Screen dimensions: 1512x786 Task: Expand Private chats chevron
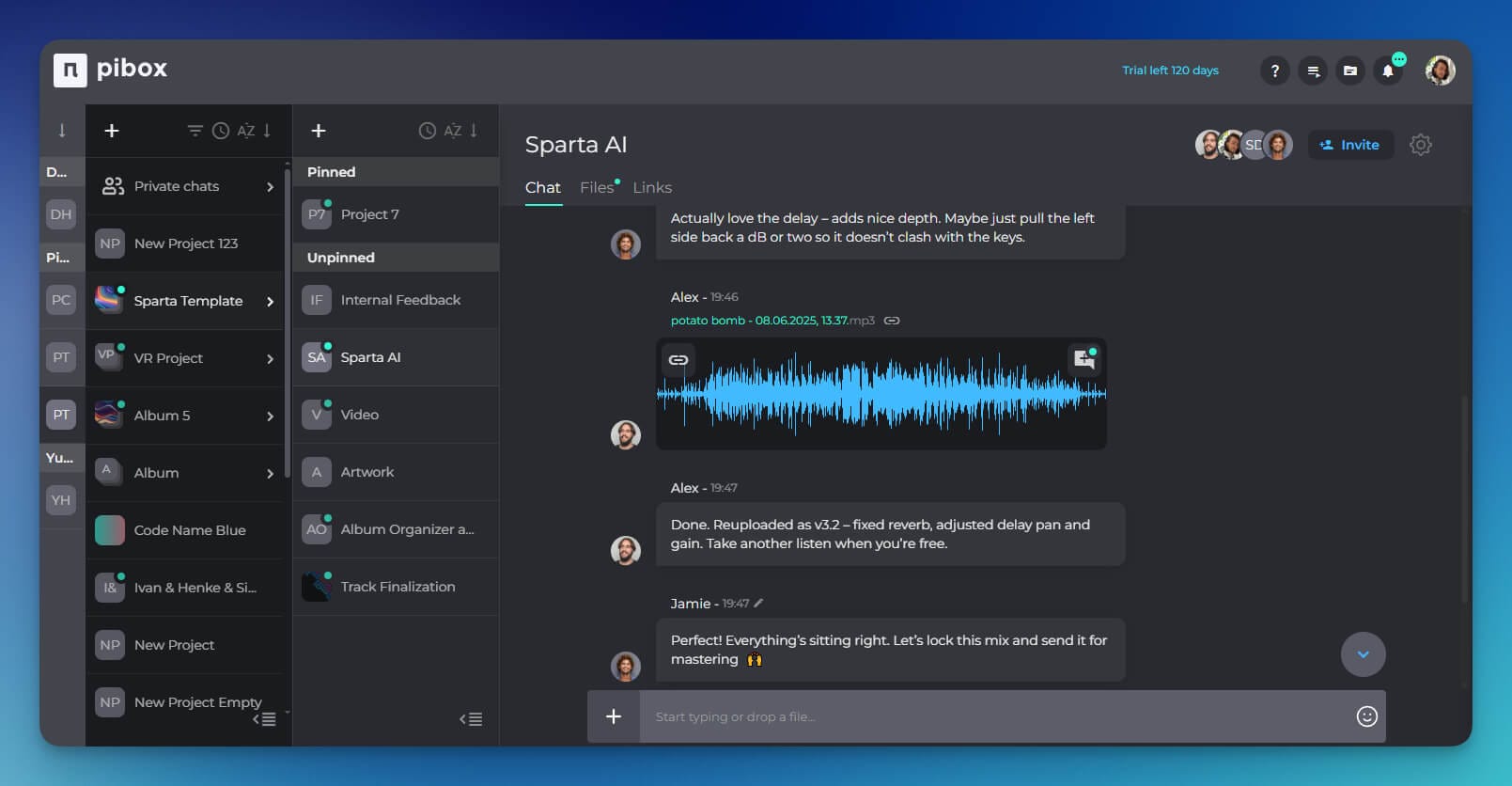click(270, 187)
